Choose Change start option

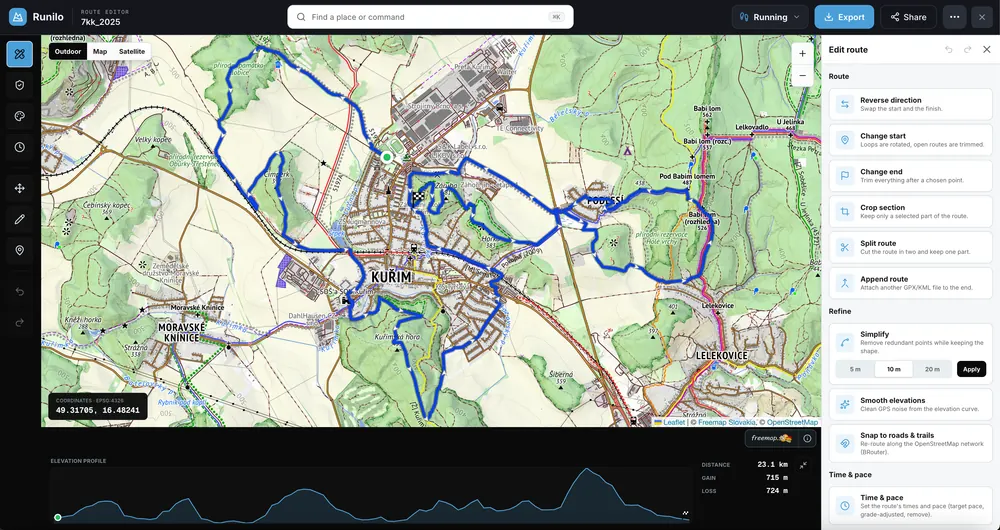(x=911, y=140)
